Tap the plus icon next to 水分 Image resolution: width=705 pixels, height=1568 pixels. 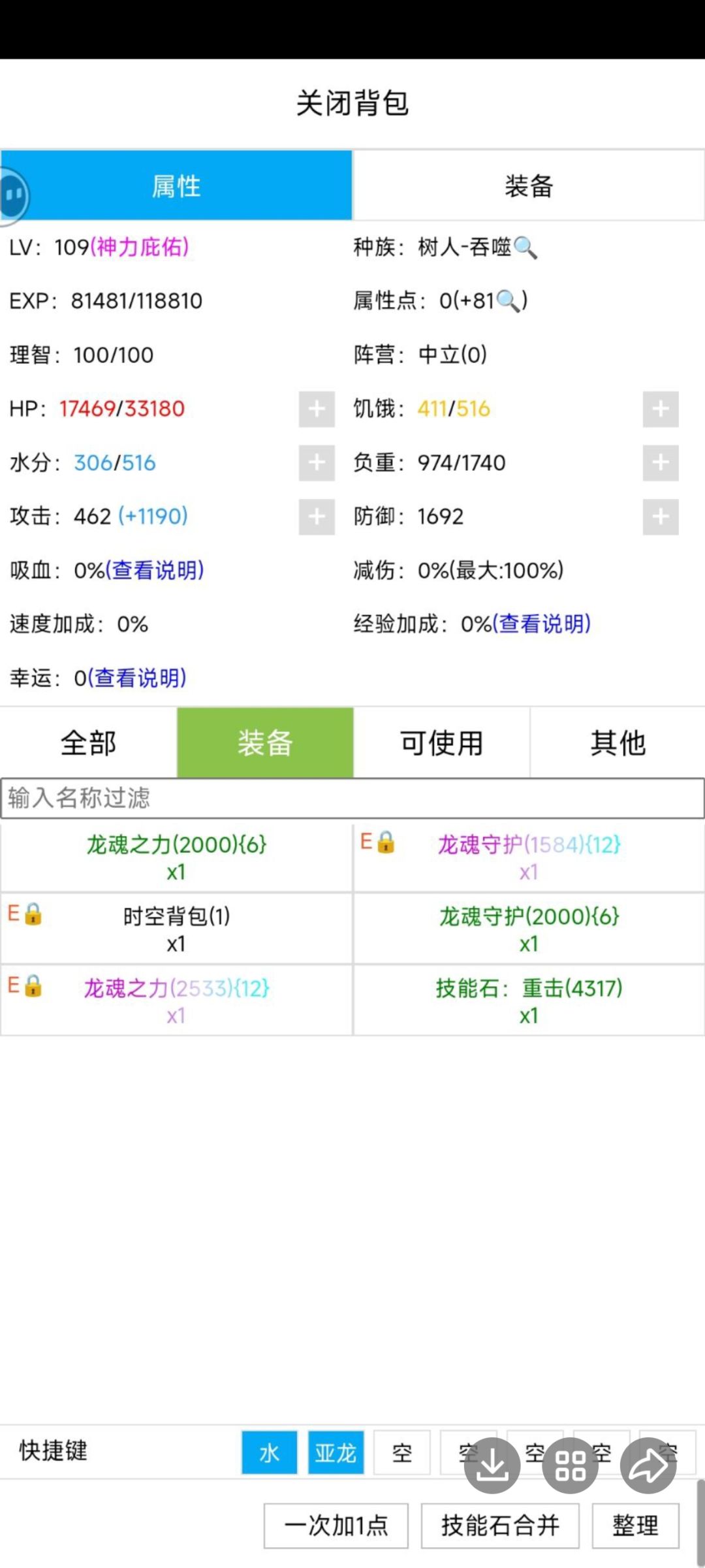click(317, 463)
